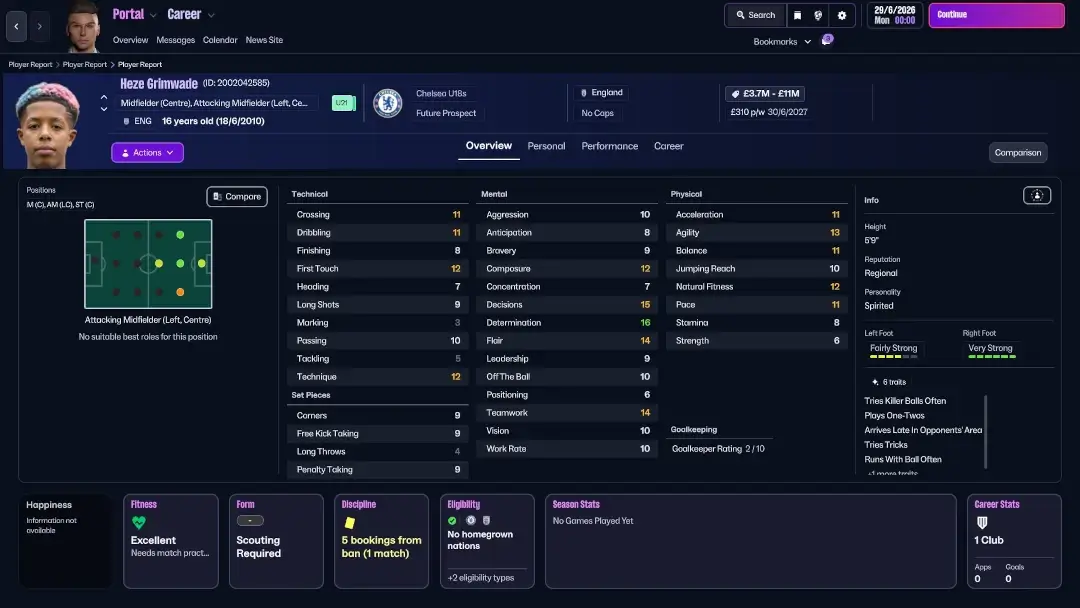Click the bookmark icon beside Search
Image resolution: width=1080 pixels, height=608 pixels.
tap(798, 15)
